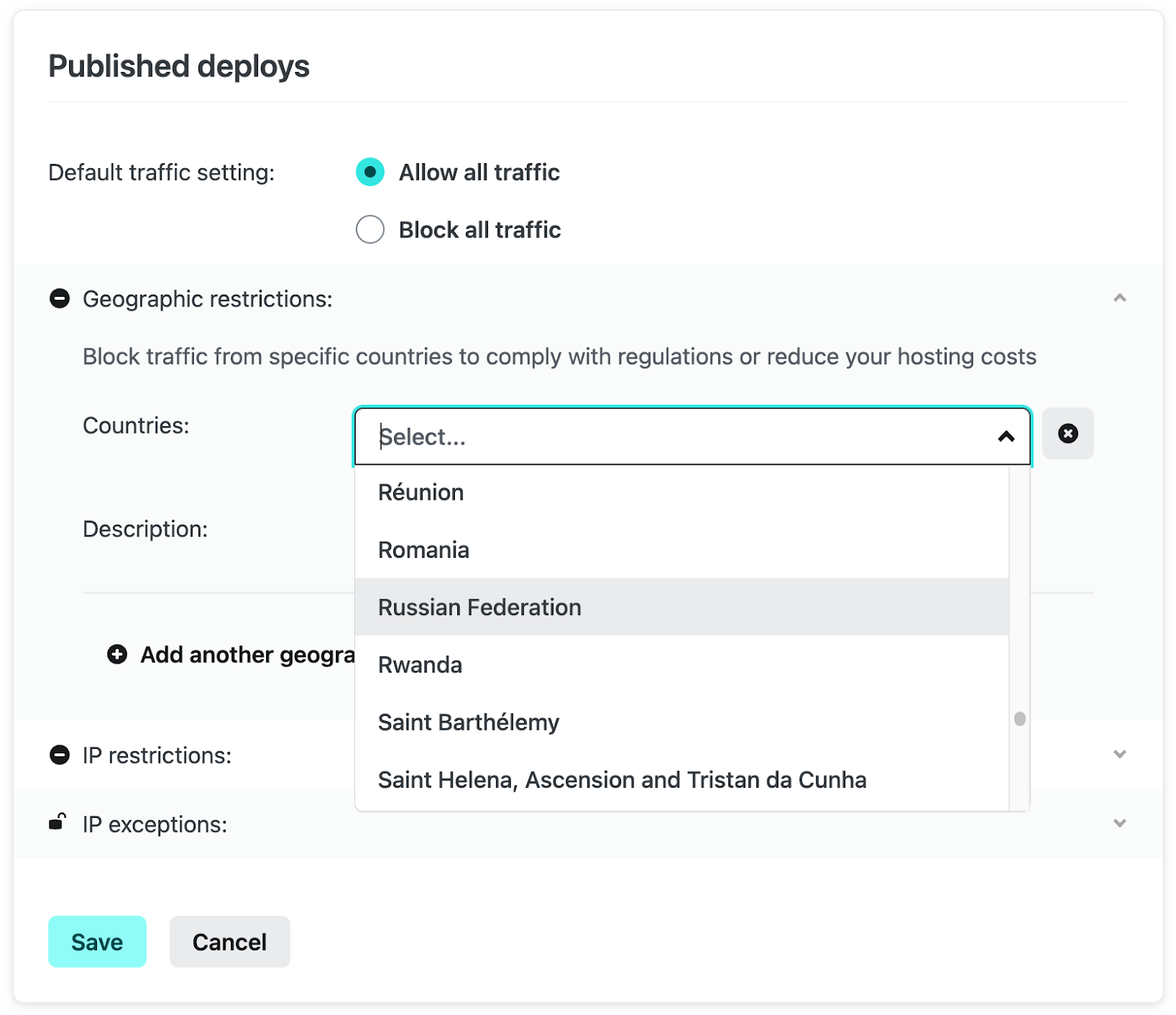This screenshot has height=1015, width=1176.
Task: Choose Romania from the countries list
Action: coord(423,550)
